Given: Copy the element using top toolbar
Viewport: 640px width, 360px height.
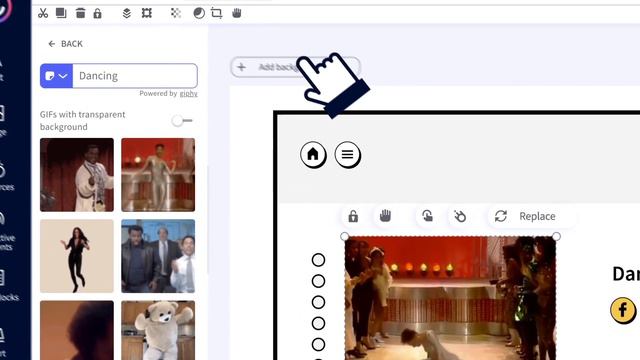Looking at the screenshot, I should click(61, 13).
